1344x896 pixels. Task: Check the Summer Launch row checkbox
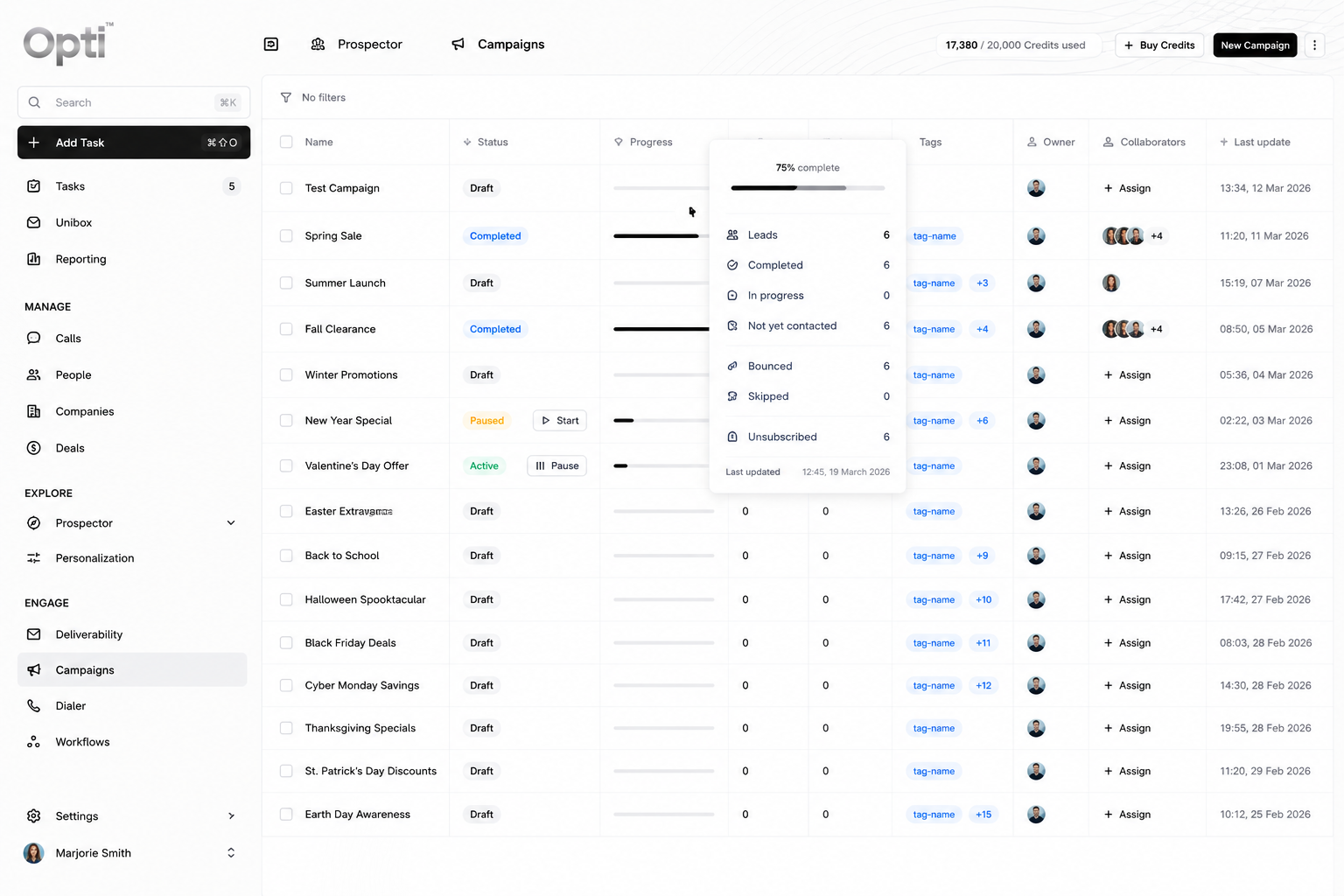point(286,283)
